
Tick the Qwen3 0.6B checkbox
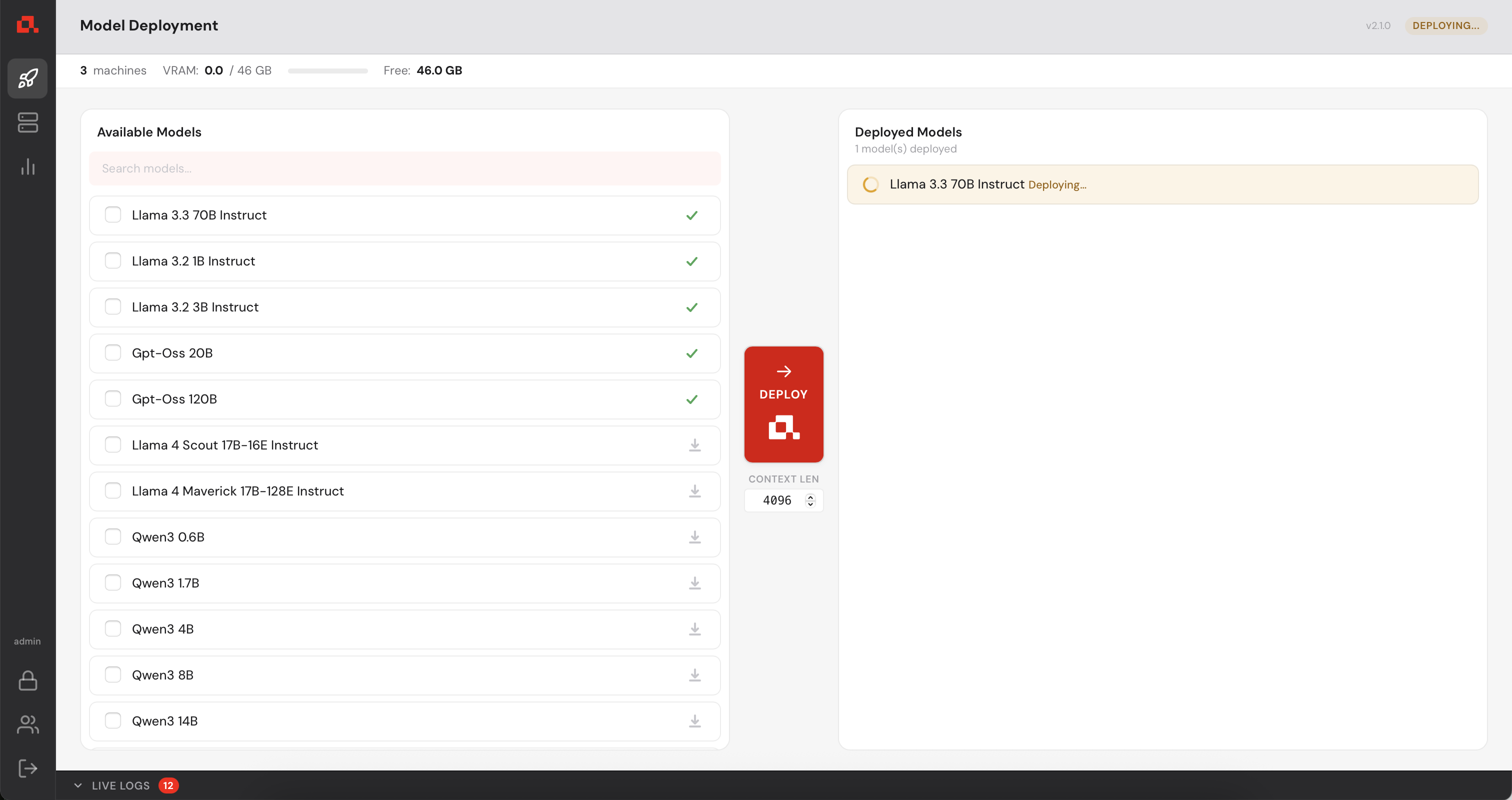tap(112, 536)
